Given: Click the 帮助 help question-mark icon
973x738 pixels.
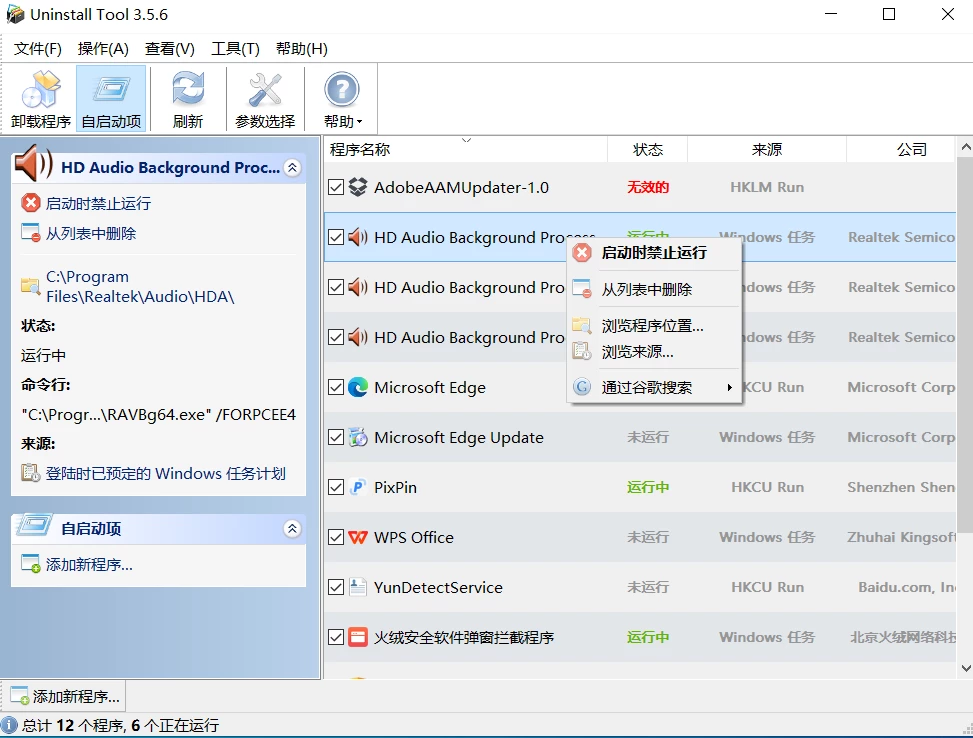Looking at the screenshot, I should click(342, 89).
